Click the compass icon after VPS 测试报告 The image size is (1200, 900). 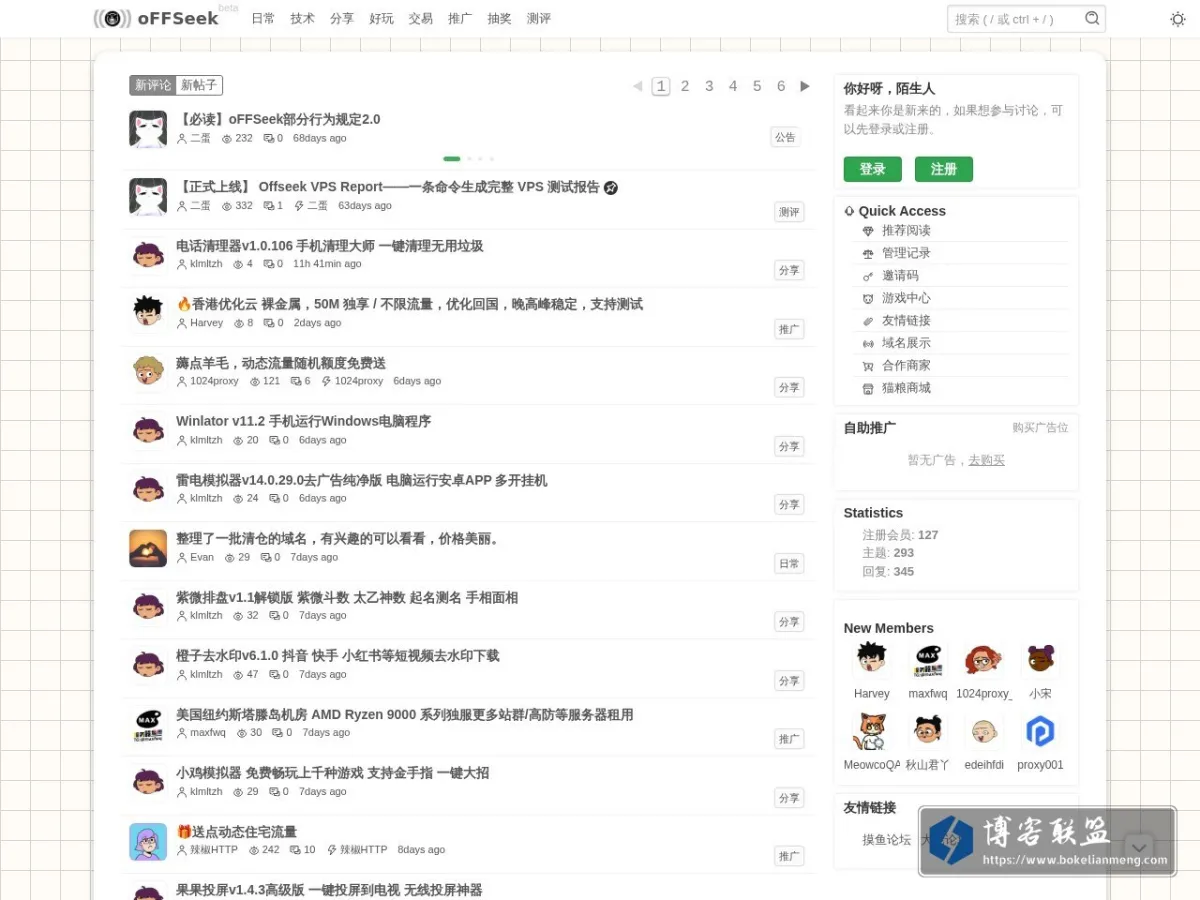click(x=611, y=187)
